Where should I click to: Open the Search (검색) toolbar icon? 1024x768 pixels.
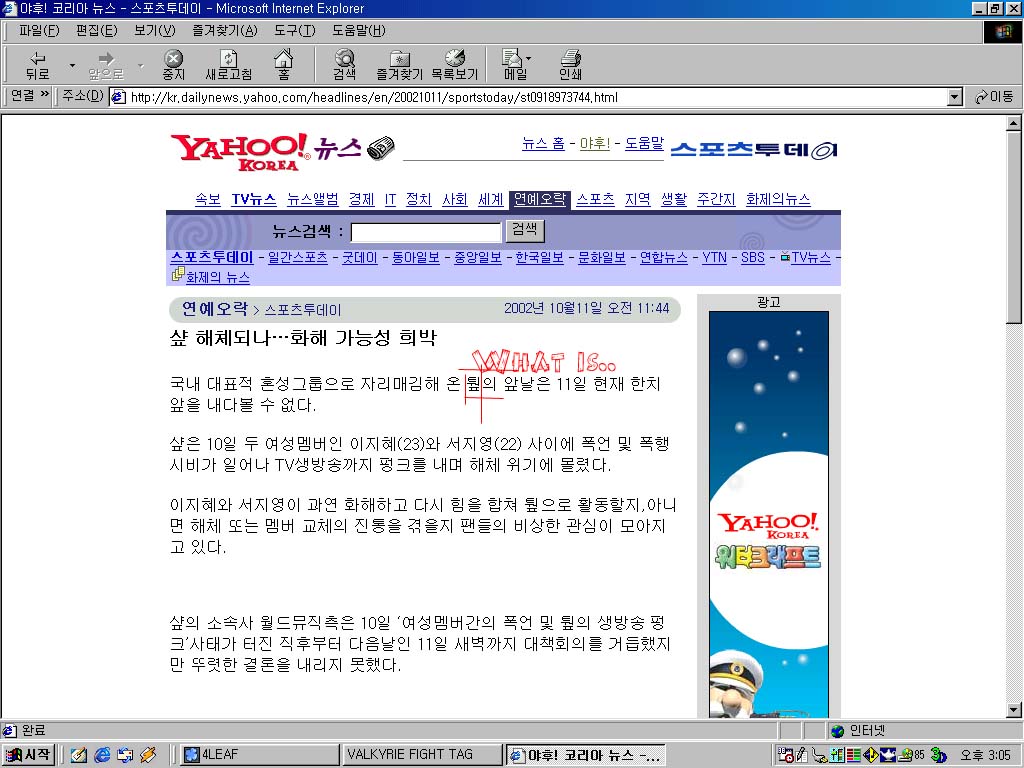click(344, 65)
